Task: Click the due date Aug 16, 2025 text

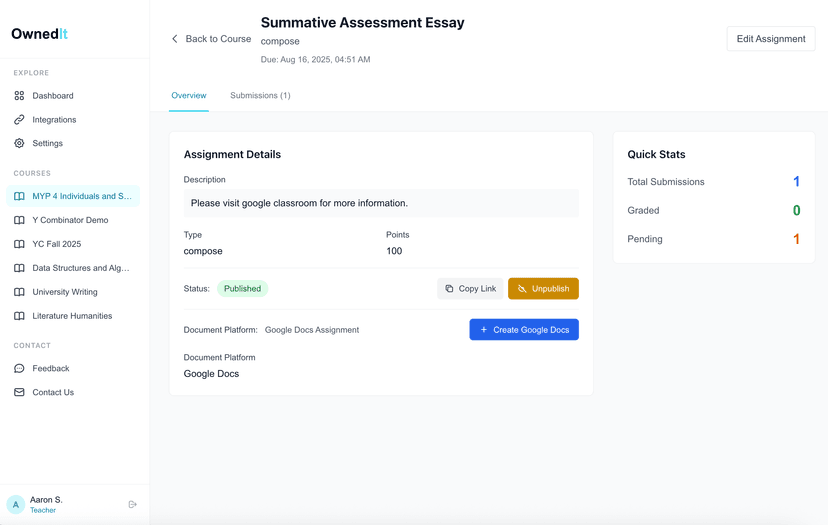Action: point(315,60)
